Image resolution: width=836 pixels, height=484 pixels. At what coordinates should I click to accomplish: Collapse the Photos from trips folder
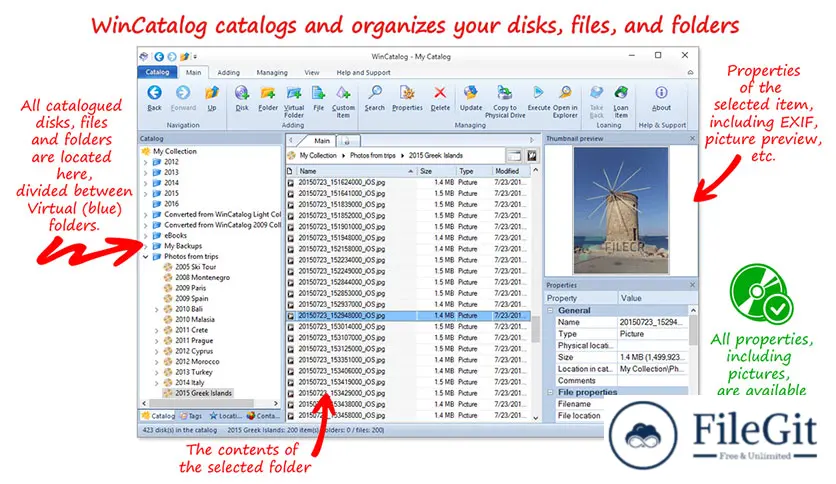point(146,256)
